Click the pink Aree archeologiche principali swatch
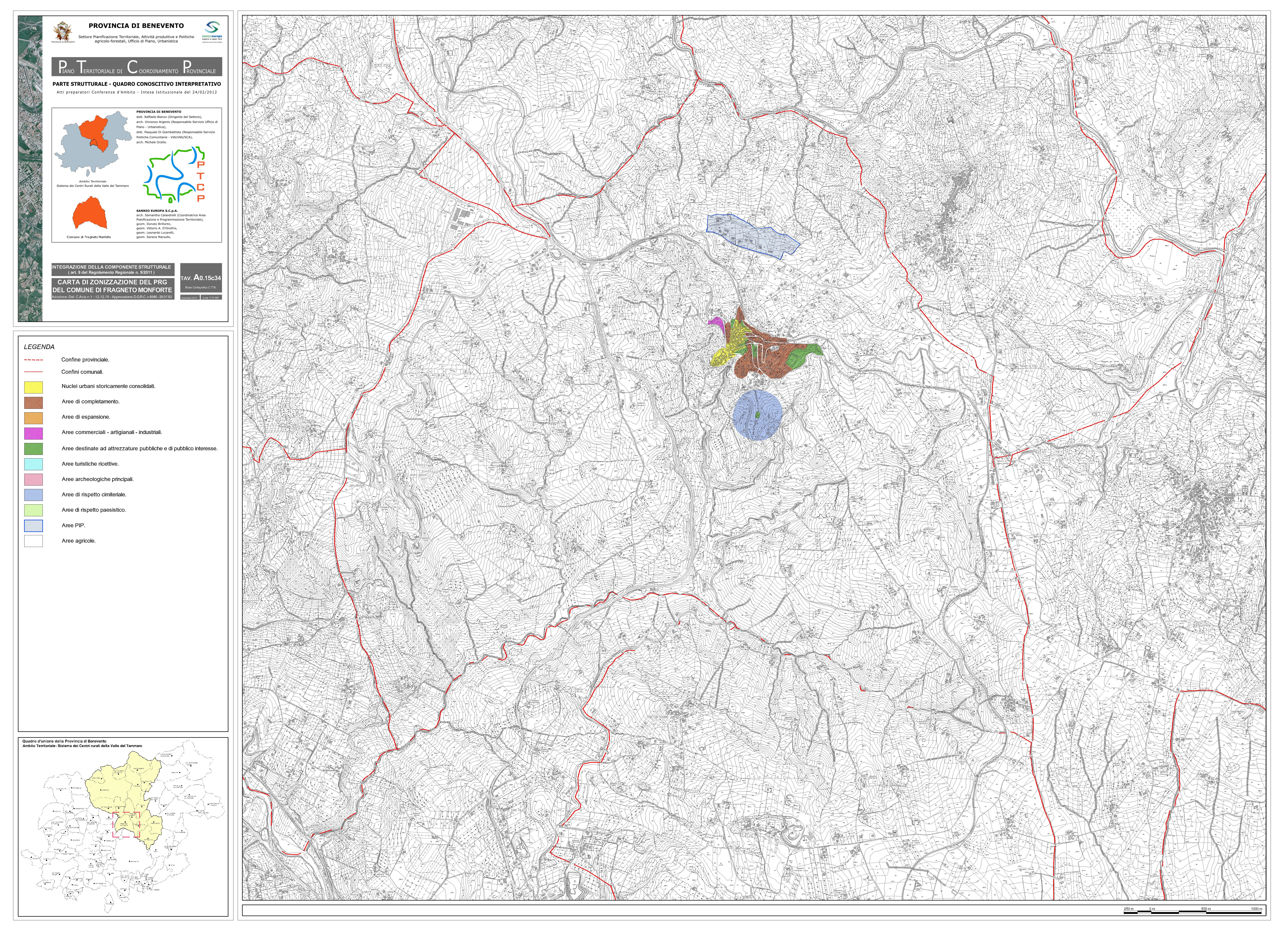Viewport: 1288px width, 932px height. 33,479
